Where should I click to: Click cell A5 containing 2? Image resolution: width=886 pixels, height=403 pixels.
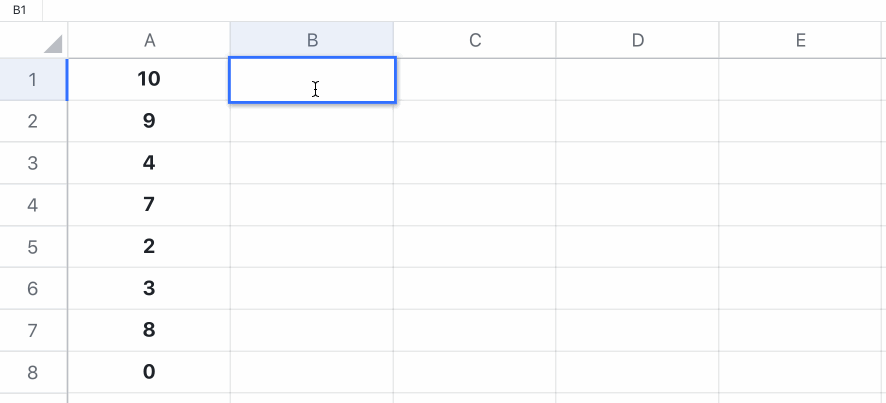pos(149,247)
